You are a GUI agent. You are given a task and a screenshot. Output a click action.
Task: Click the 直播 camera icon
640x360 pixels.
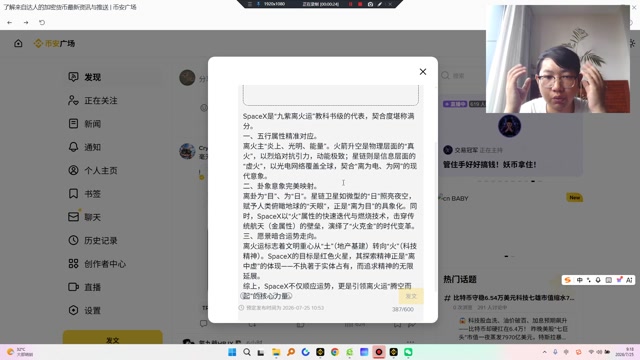tap(73, 287)
